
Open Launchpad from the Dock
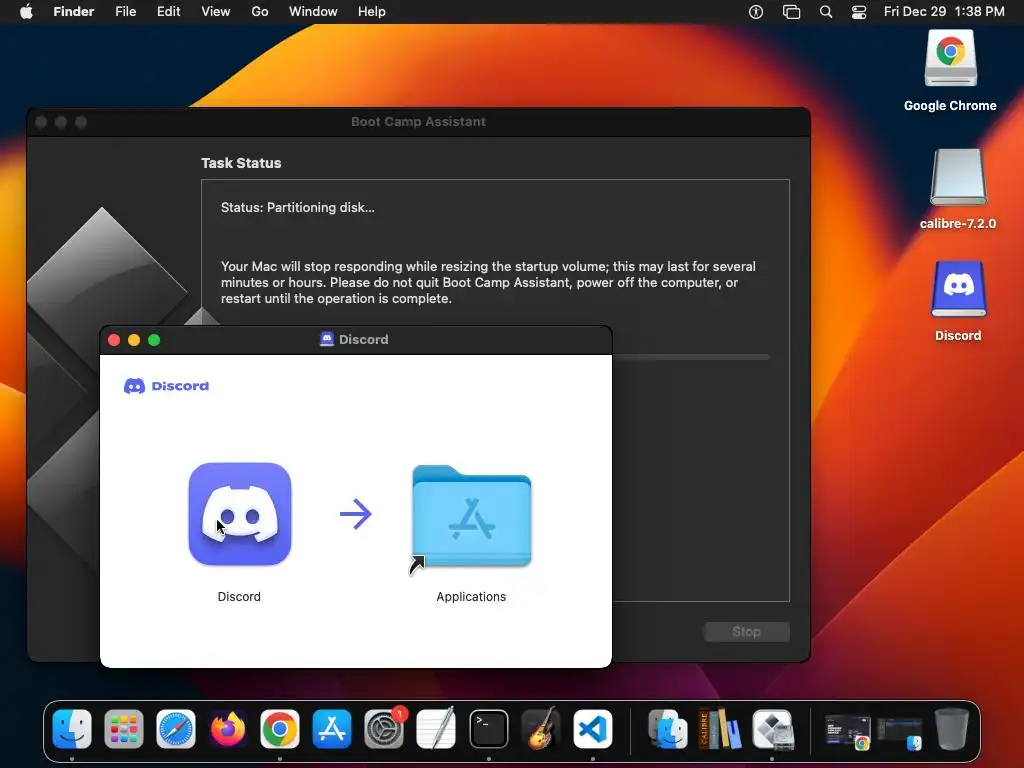pyautogui.click(x=123, y=729)
